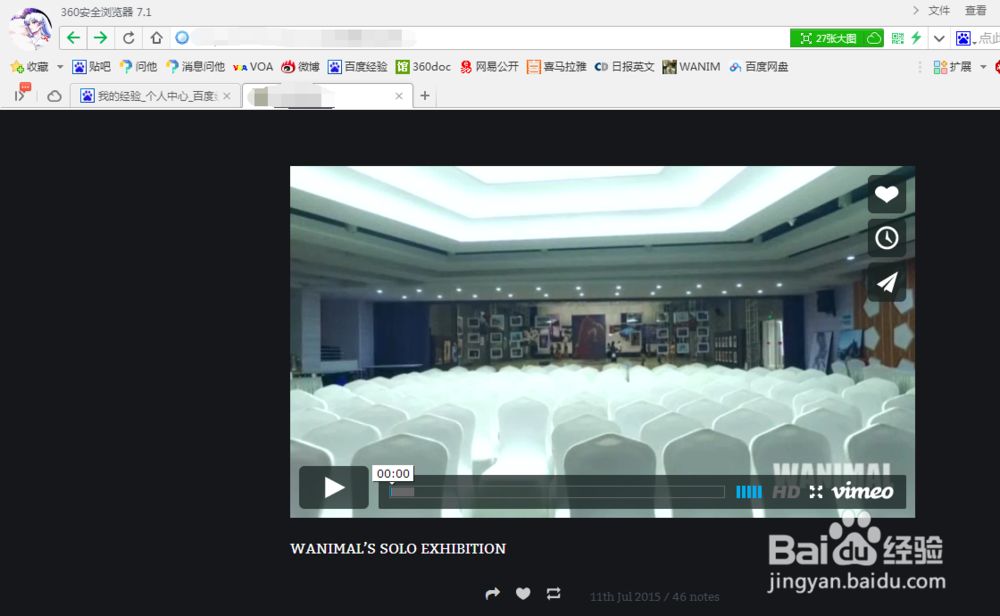Click the green lightning speed-mode icon
This screenshot has width=1000, height=616.
(x=916, y=38)
